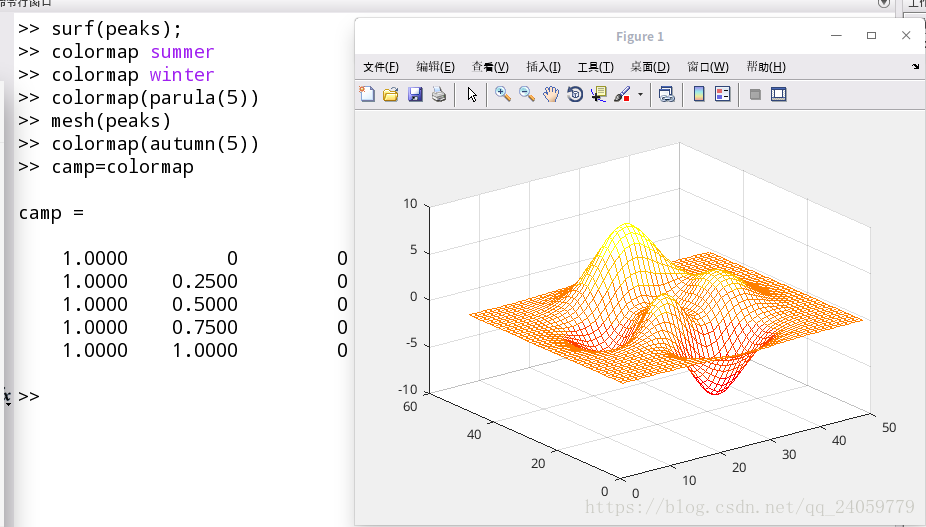Select the Edit Plot arrow tool
This screenshot has height=527, width=926.
coord(472,95)
